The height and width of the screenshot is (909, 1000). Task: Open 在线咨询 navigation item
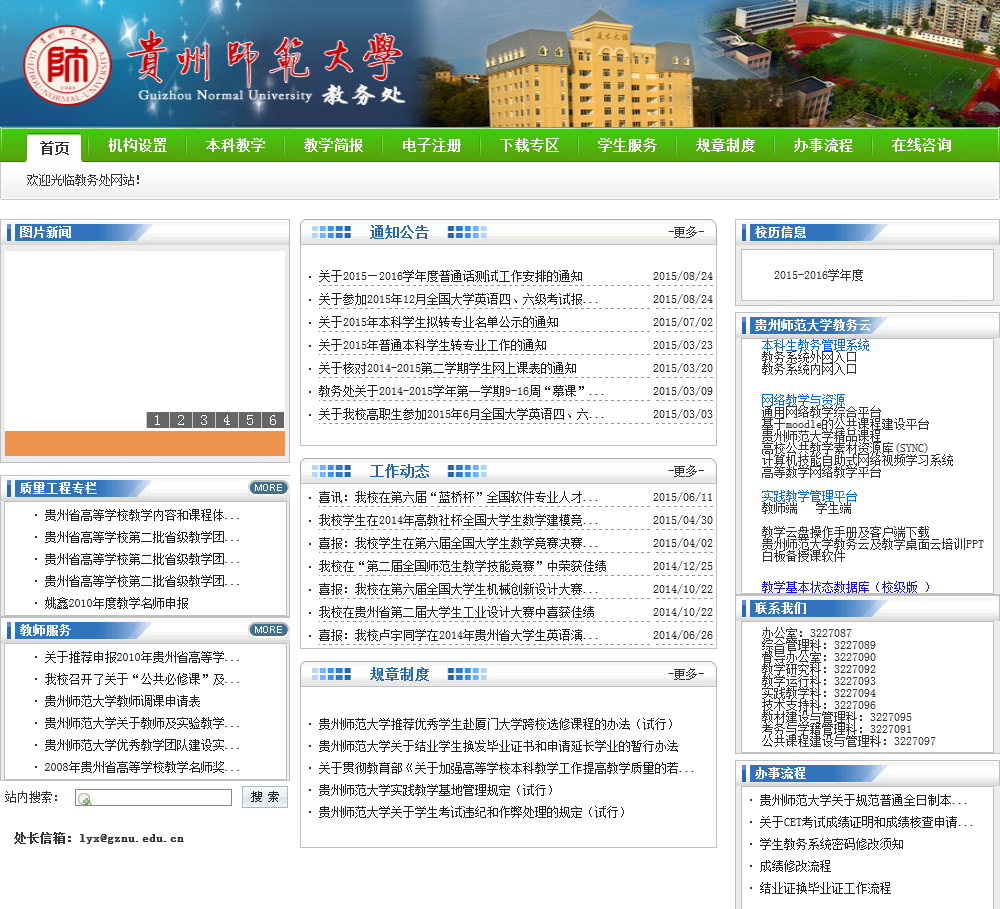(x=922, y=145)
